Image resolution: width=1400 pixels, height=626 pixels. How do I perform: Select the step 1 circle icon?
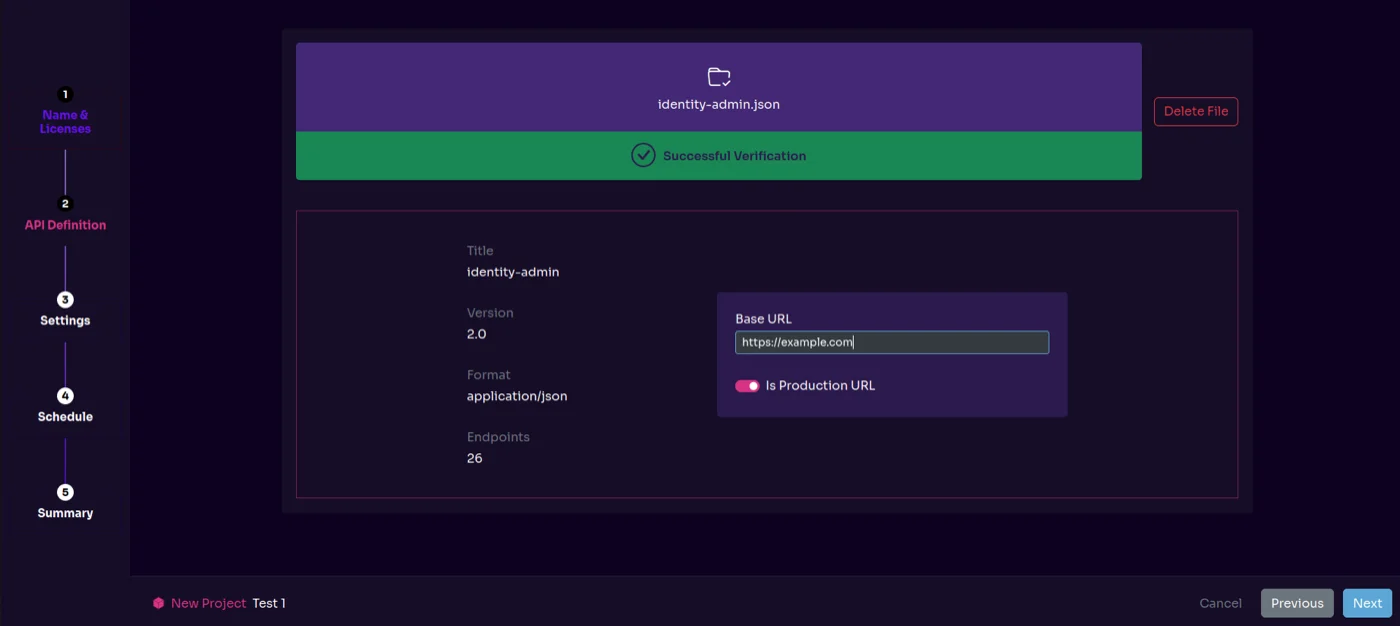click(x=64, y=93)
